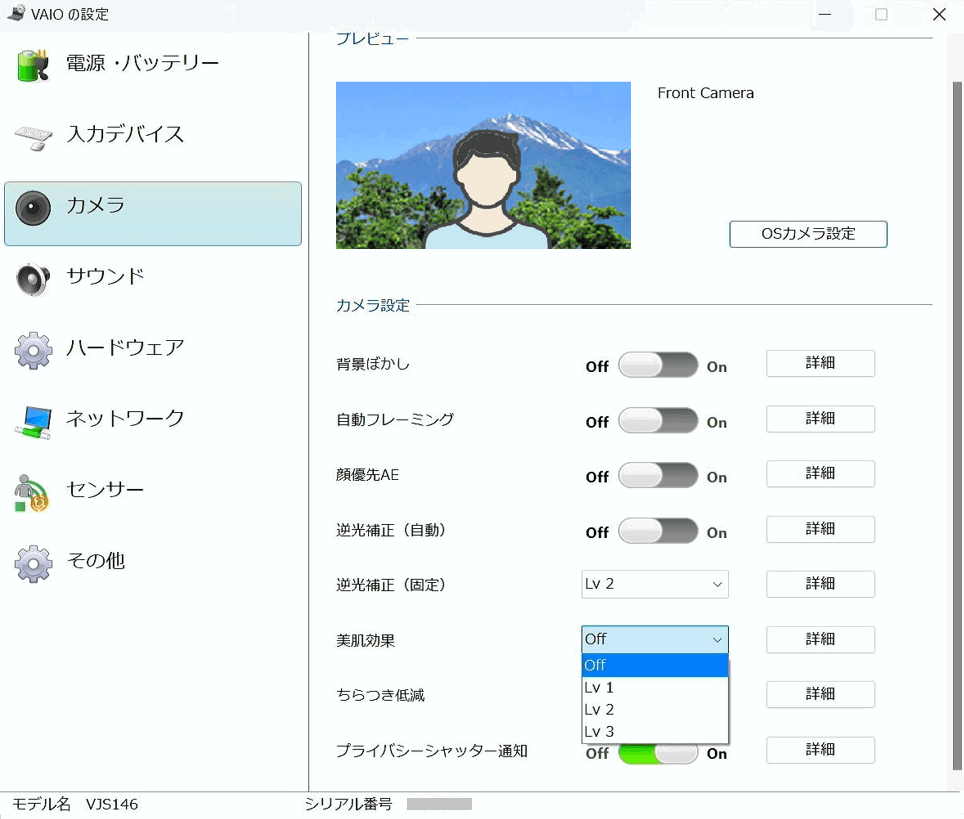Open 詳細 for ちらつき低減
The image size is (964, 819).
coord(820,694)
